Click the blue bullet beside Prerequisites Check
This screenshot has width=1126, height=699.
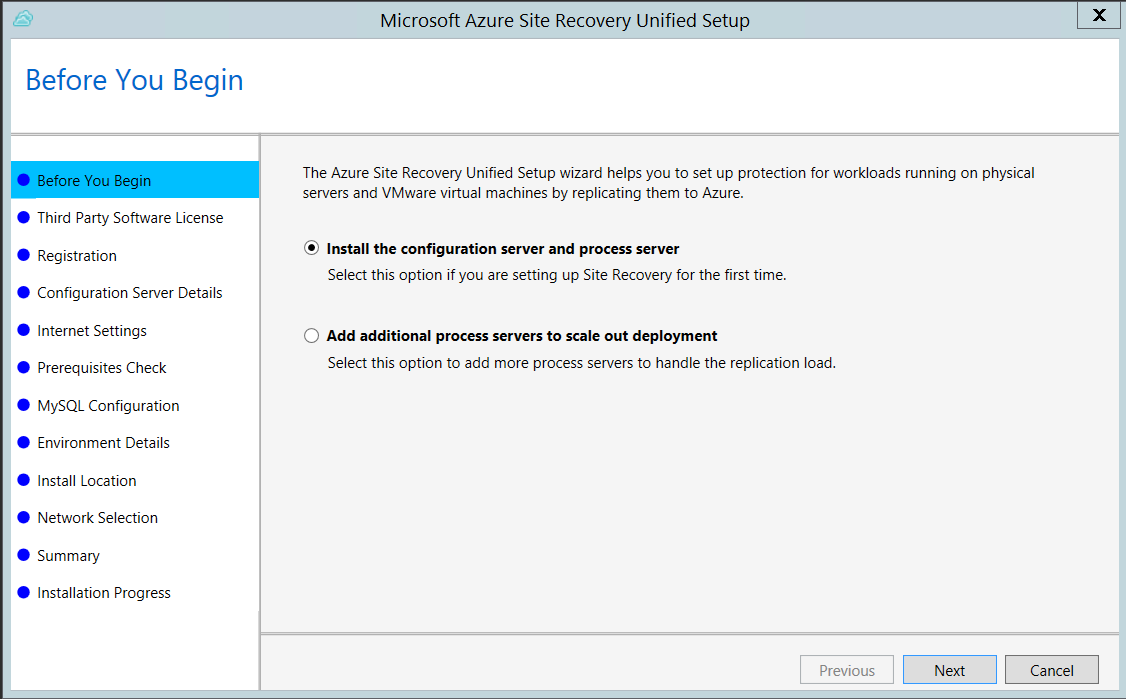coord(26,368)
